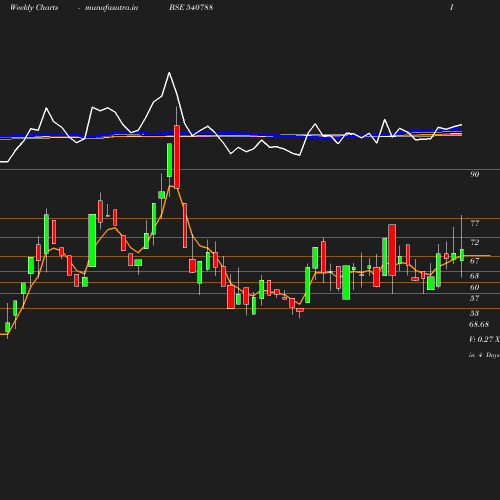
Task: Click the volume text 'V: 0.27 X'
Action: tap(484, 340)
